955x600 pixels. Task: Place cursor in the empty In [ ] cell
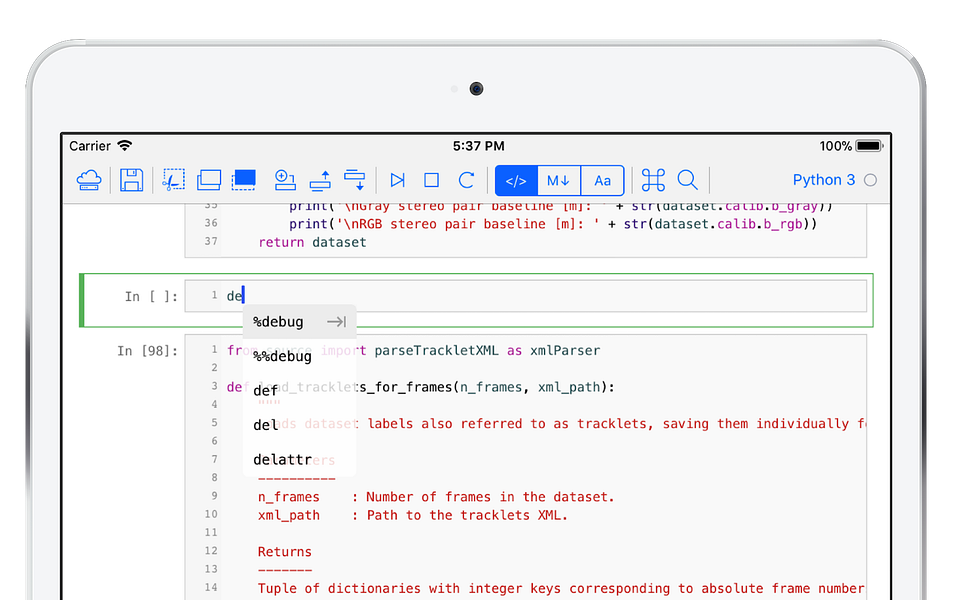526,296
